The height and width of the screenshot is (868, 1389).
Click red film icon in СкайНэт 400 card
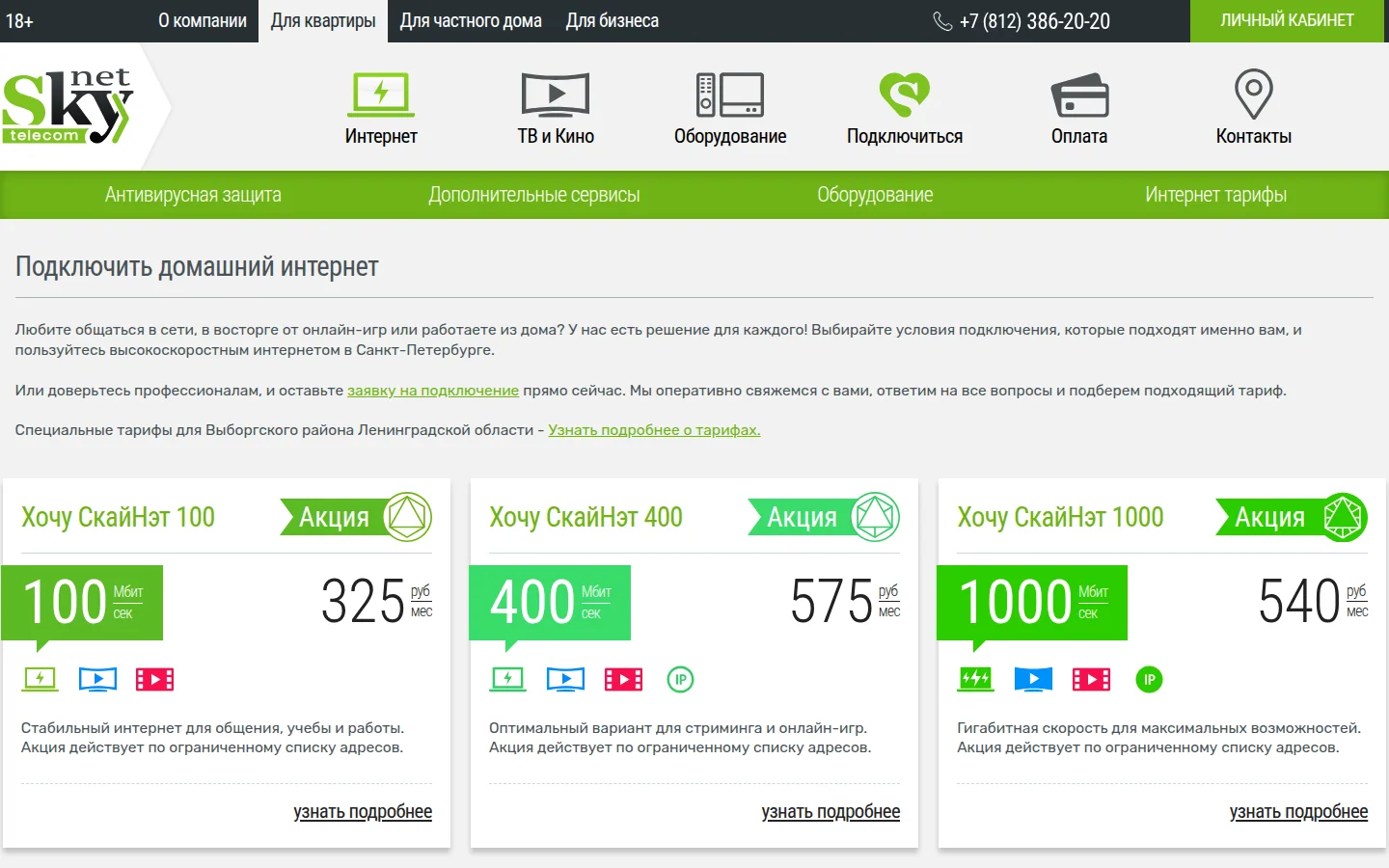pos(623,679)
